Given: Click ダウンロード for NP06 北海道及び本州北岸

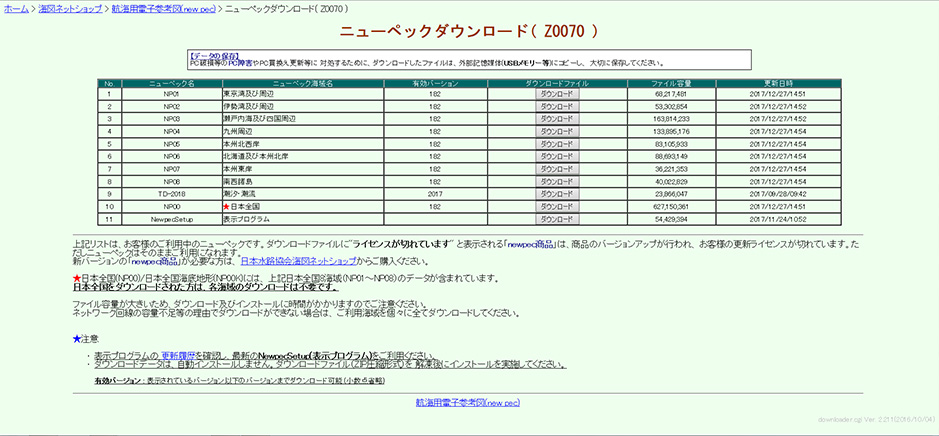Looking at the screenshot, I should click(x=558, y=156).
